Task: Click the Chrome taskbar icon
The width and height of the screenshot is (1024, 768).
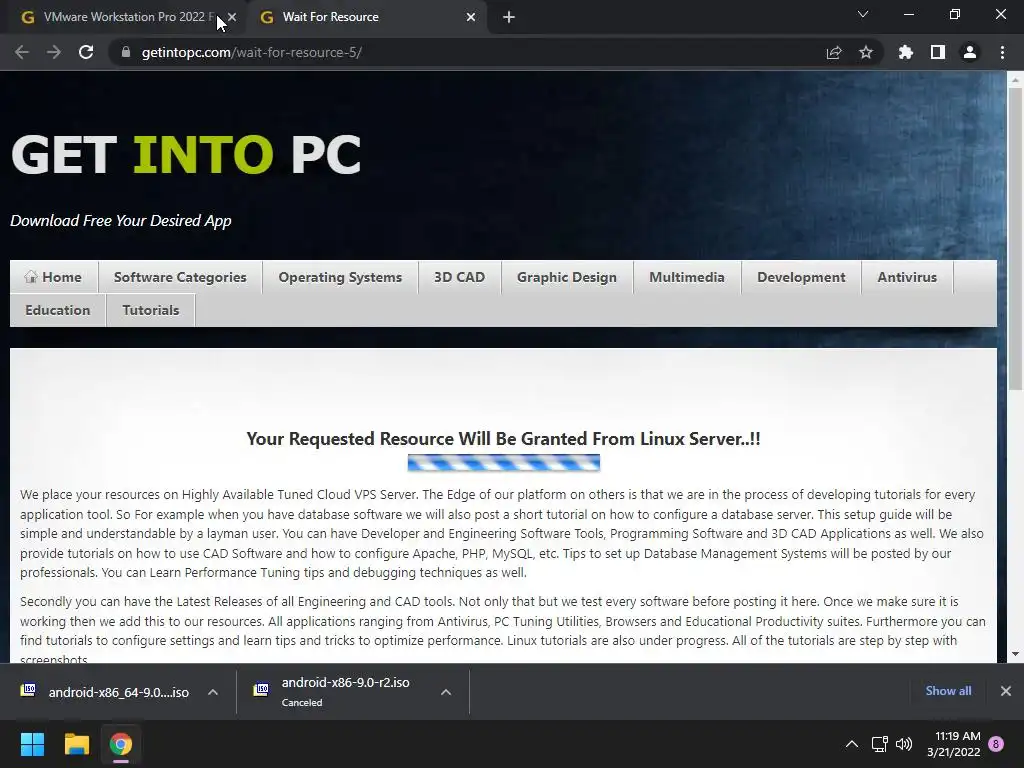Action: (121, 744)
